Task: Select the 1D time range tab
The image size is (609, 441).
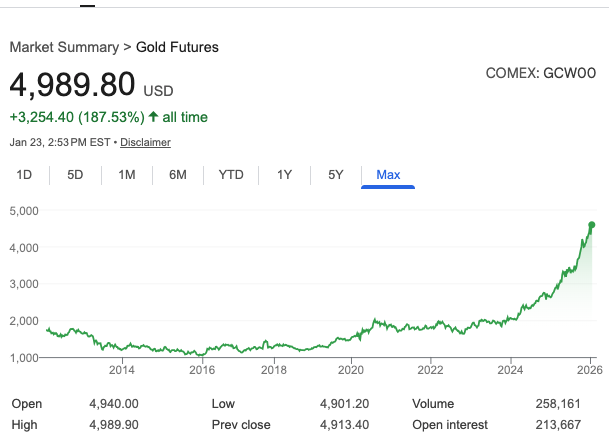Action: [25, 175]
